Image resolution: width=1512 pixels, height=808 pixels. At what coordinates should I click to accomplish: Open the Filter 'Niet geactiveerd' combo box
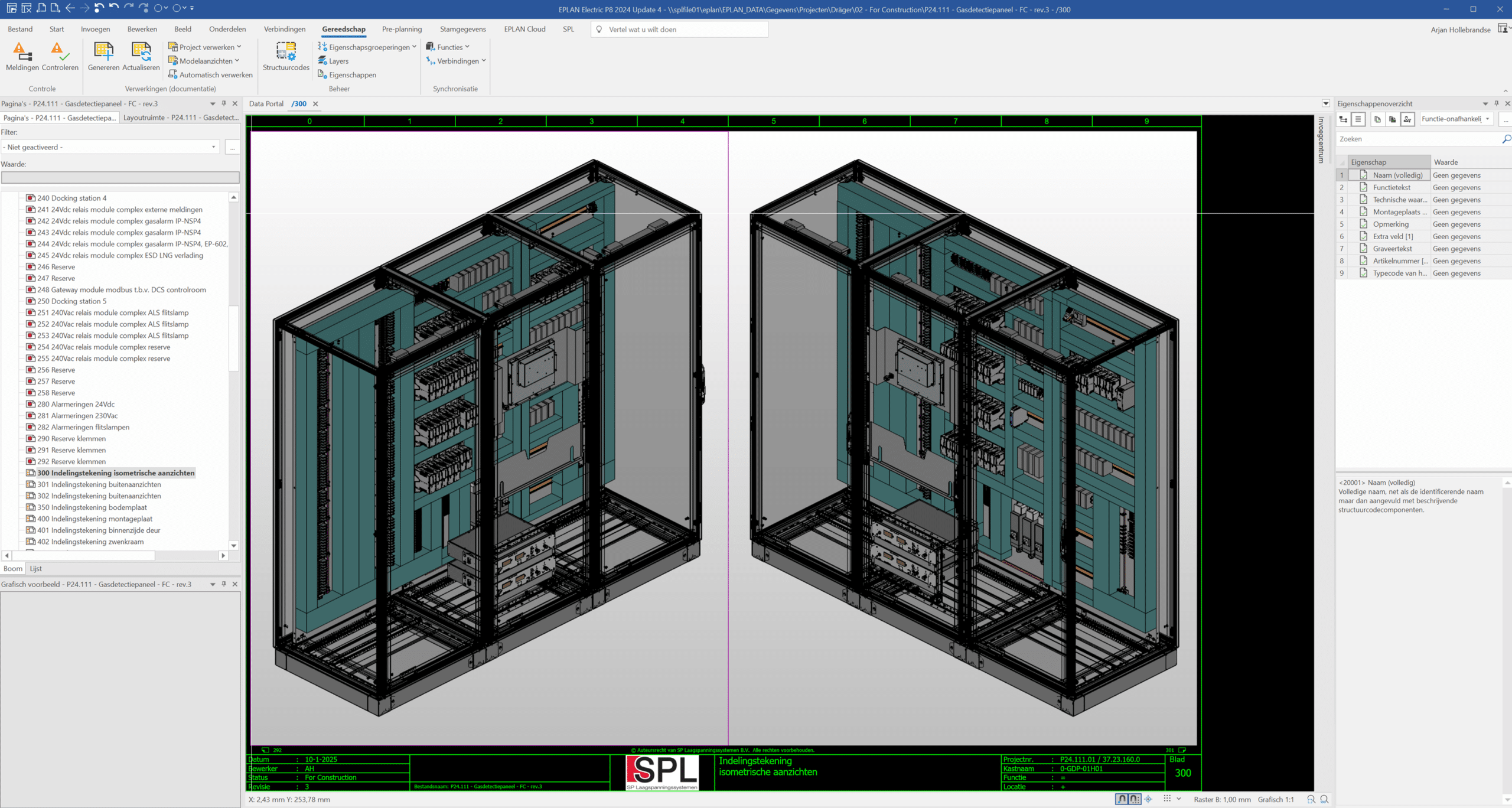pyautogui.click(x=110, y=147)
